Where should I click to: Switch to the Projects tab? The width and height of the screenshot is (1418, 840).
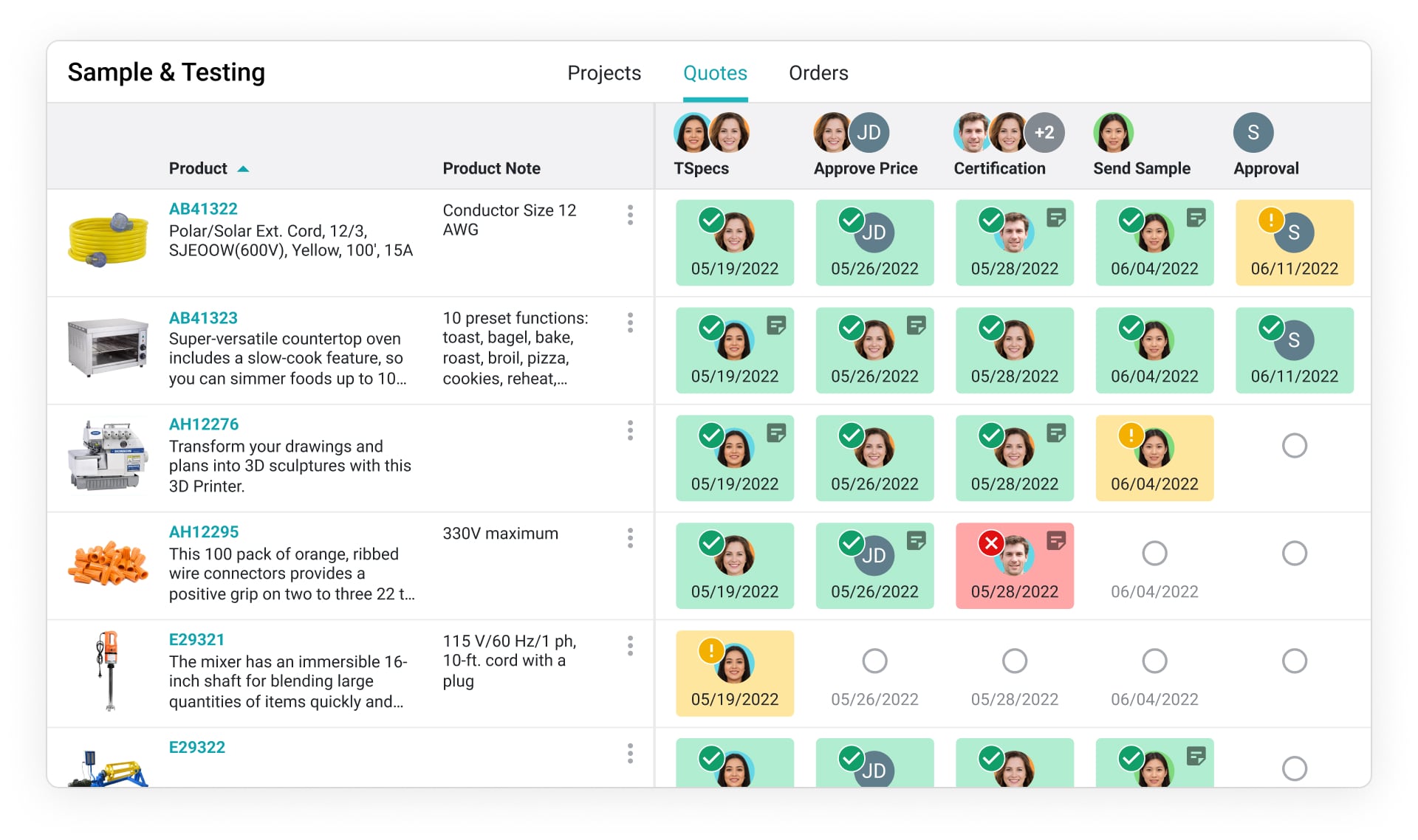[x=603, y=73]
